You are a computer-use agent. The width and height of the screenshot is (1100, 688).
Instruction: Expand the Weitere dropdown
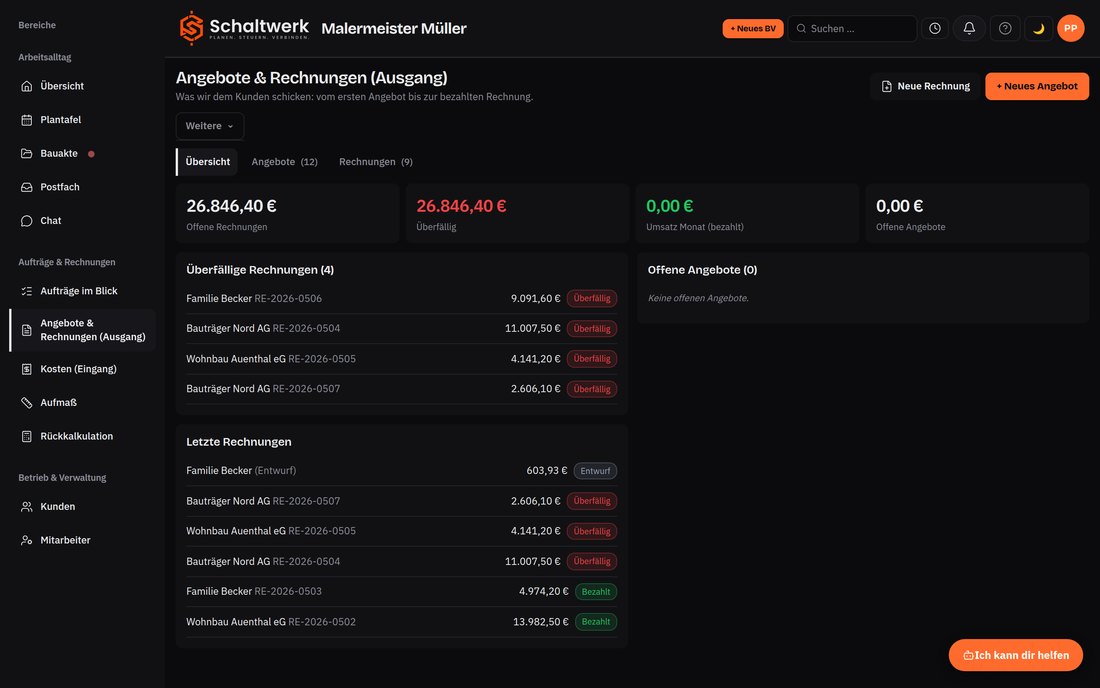pyautogui.click(x=210, y=126)
